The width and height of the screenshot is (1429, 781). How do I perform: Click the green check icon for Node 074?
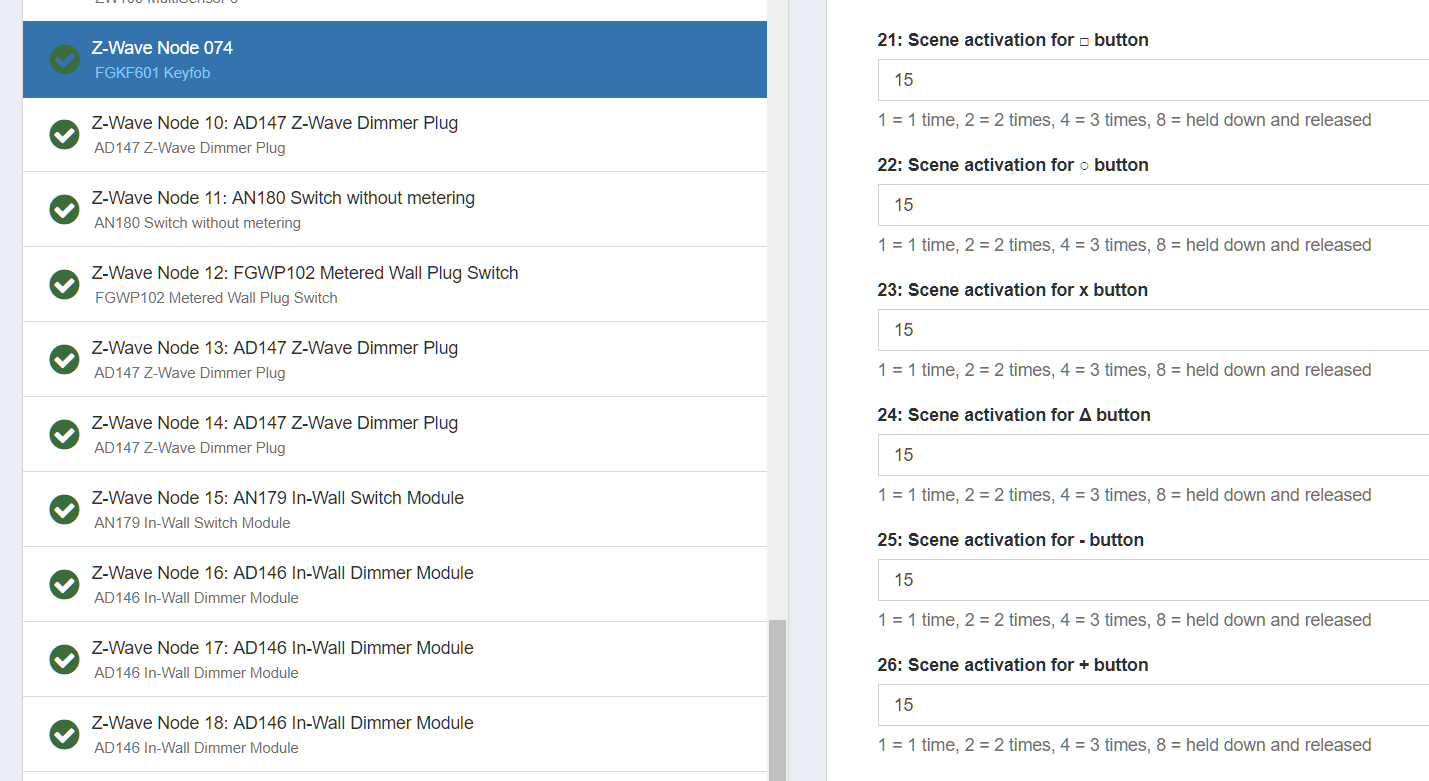65,60
